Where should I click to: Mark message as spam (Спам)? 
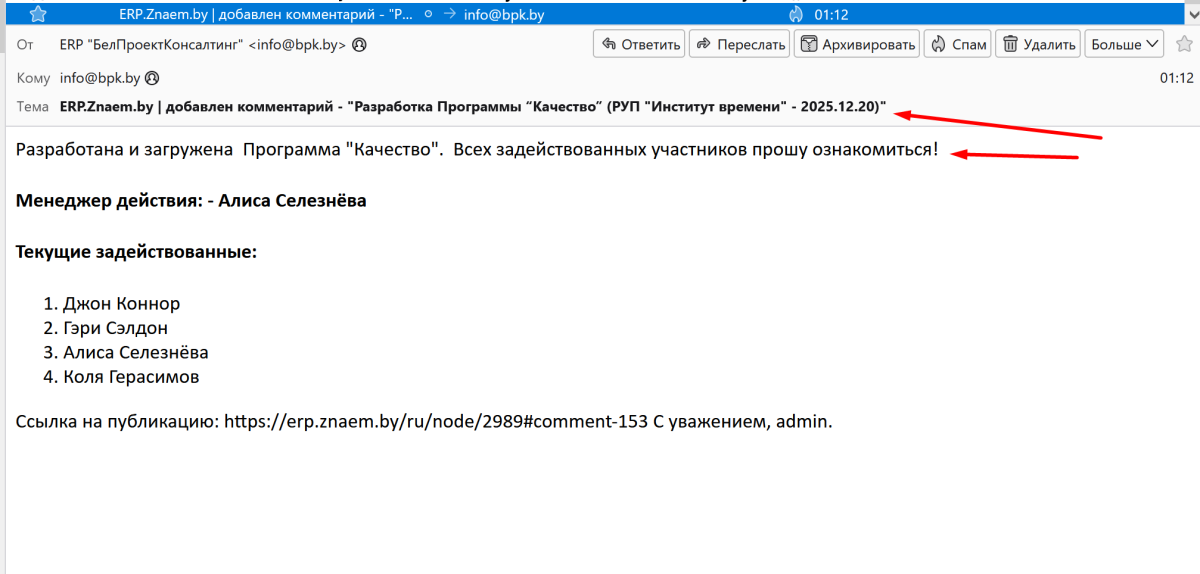958,44
